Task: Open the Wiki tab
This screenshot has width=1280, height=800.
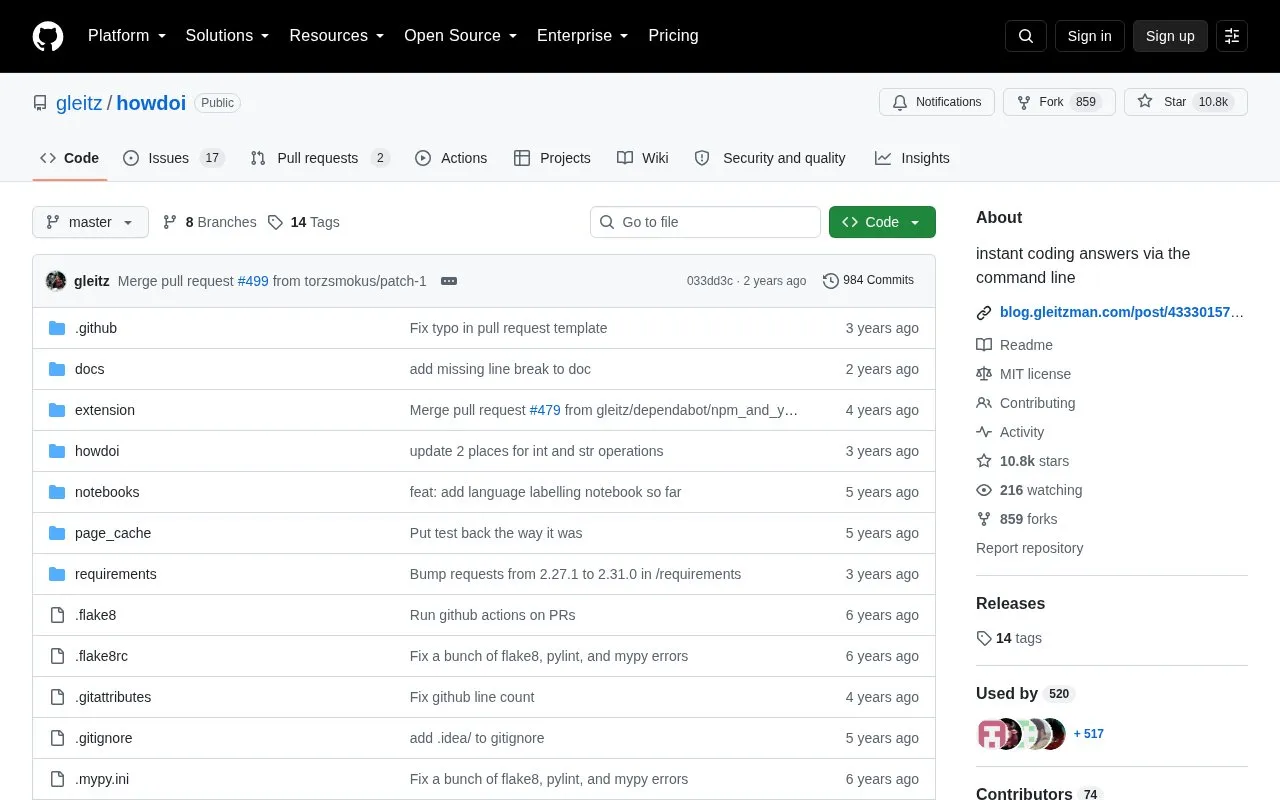Action: point(643,158)
